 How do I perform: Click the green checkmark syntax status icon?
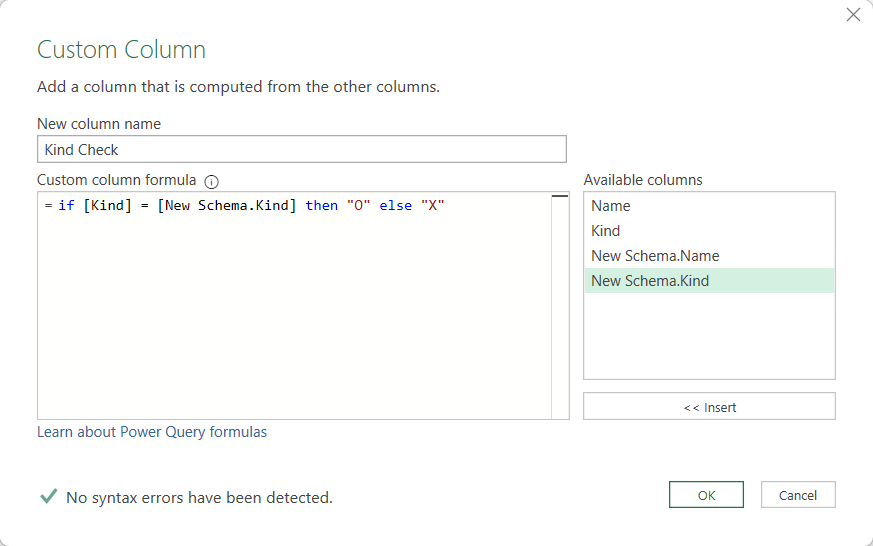[x=47, y=496]
